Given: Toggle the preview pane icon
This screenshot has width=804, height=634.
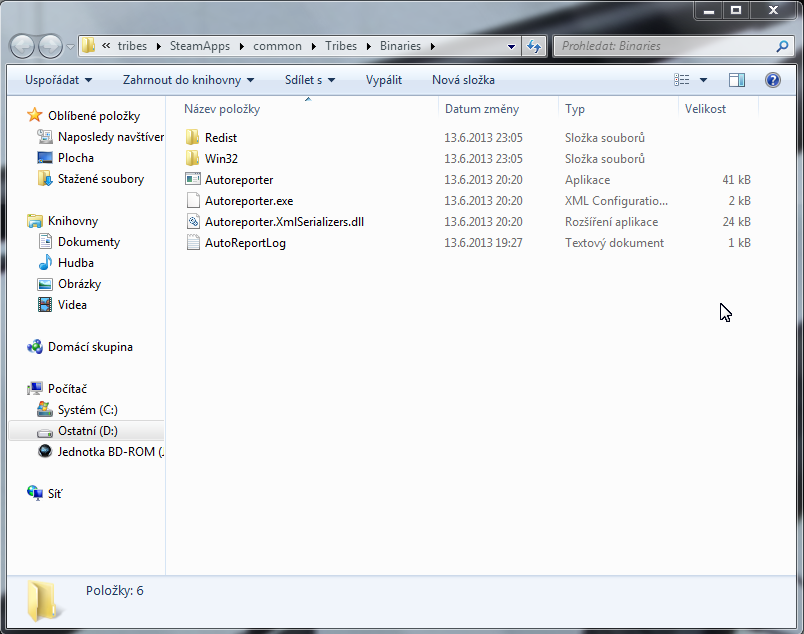Looking at the screenshot, I should pos(737,80).
